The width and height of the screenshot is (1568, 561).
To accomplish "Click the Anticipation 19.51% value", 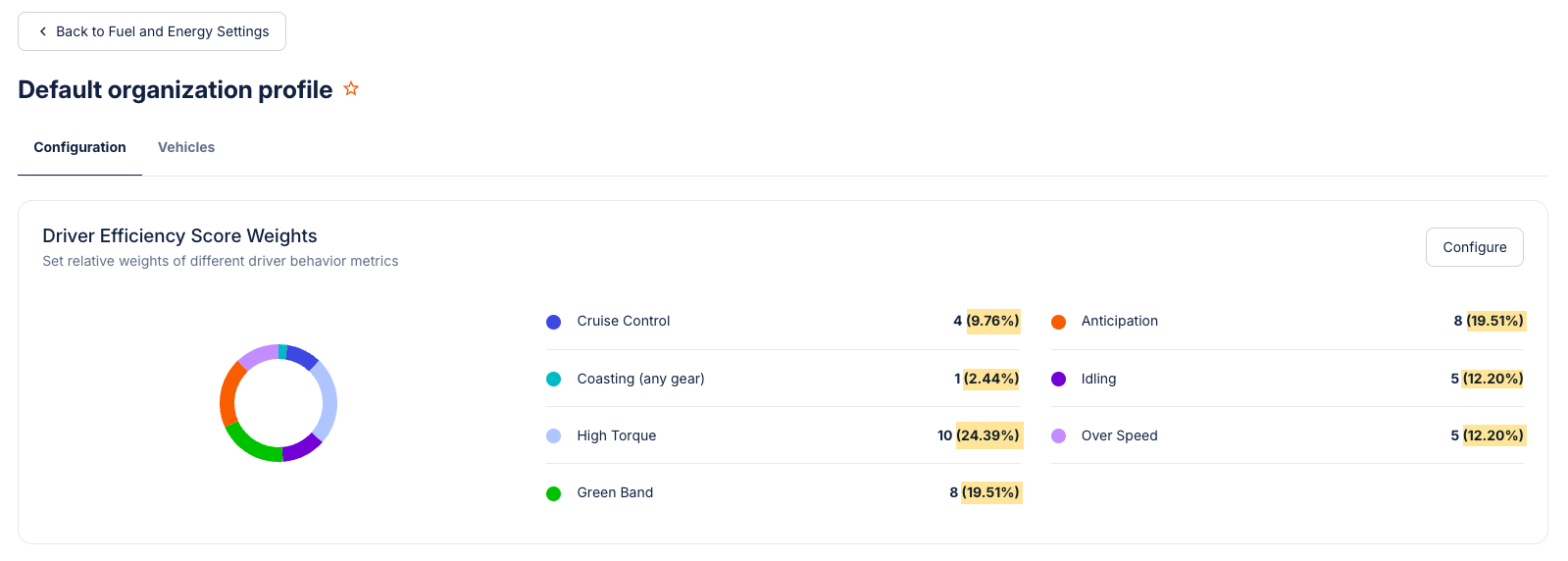I will pos(1494,321).
